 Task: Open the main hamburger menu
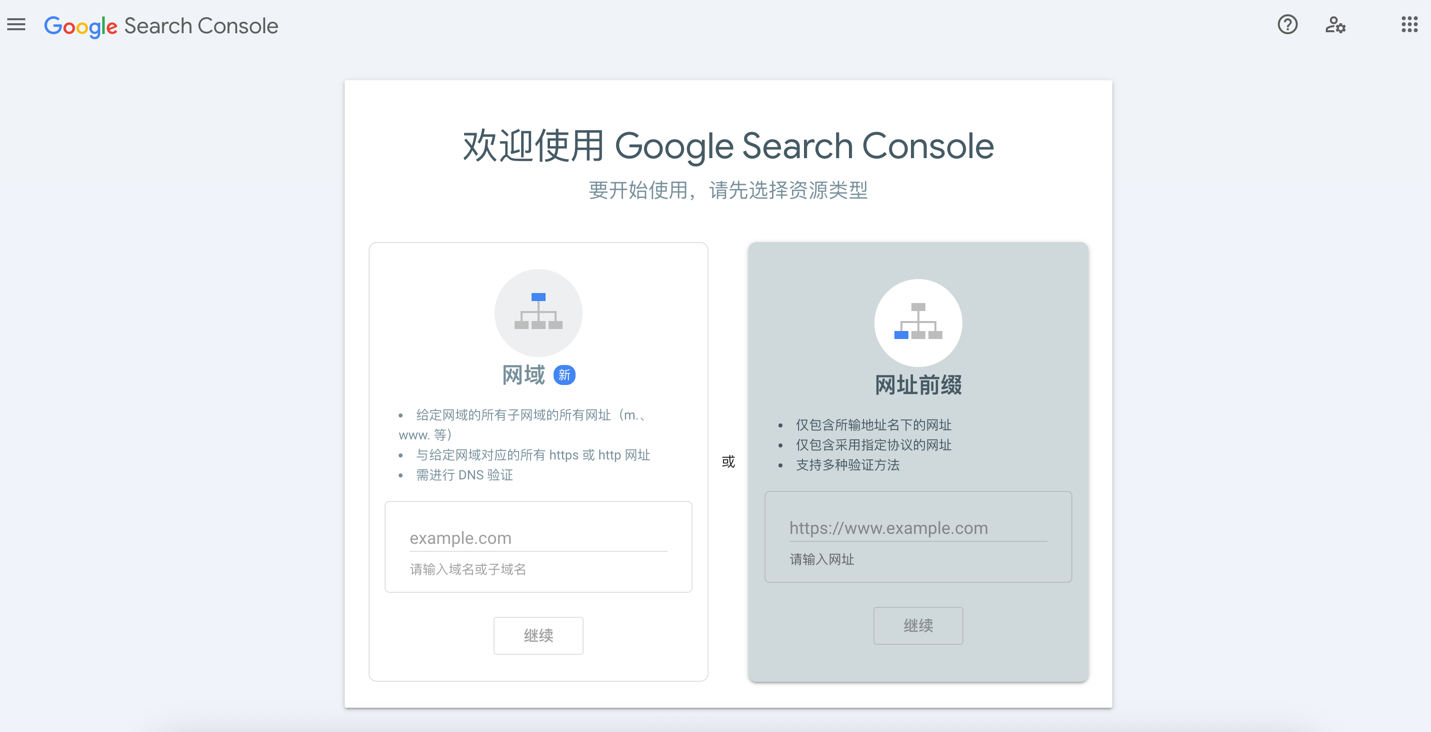[x=17, y=25]
